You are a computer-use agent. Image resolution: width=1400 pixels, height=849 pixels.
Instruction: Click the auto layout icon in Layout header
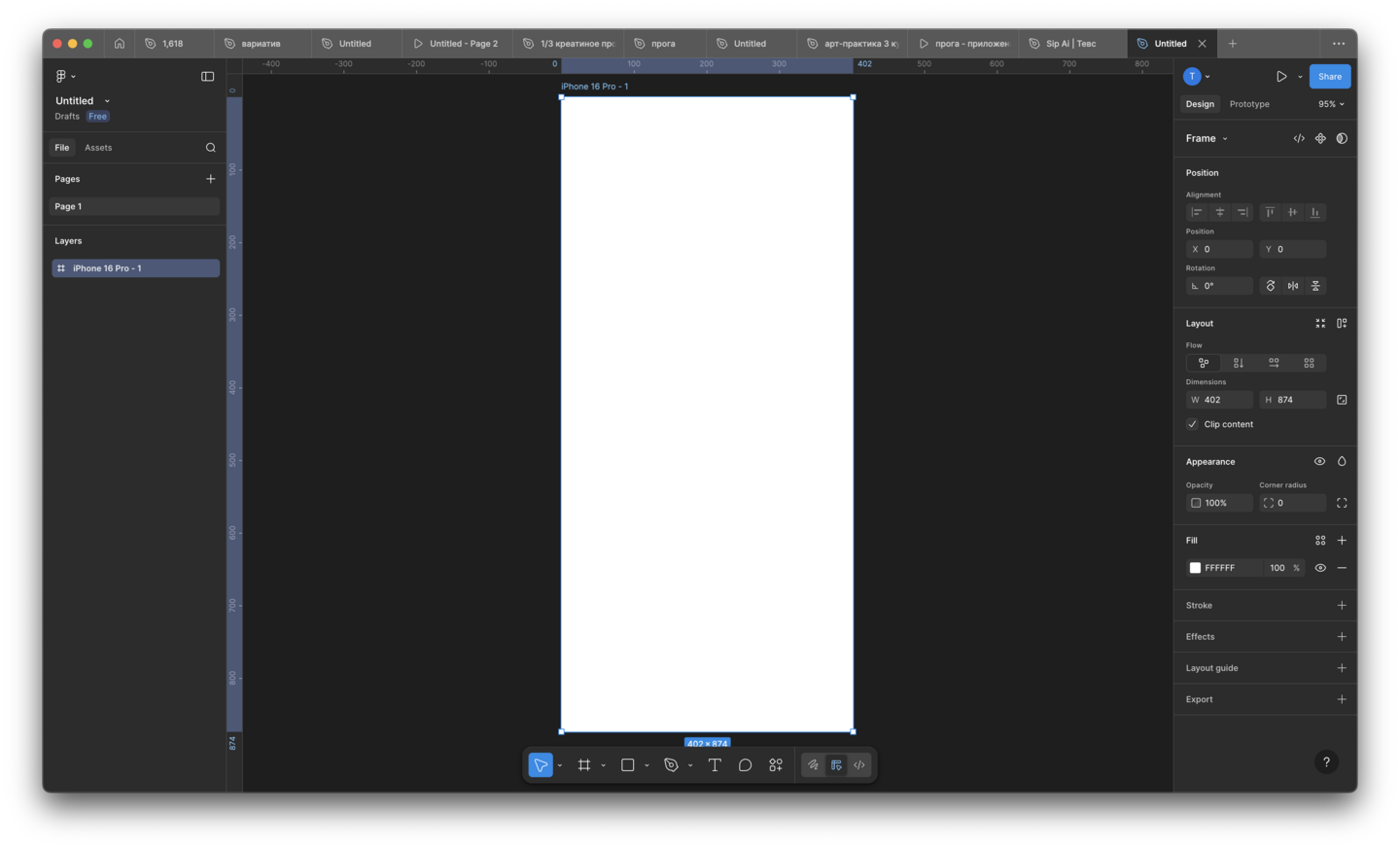point(1342,324)
